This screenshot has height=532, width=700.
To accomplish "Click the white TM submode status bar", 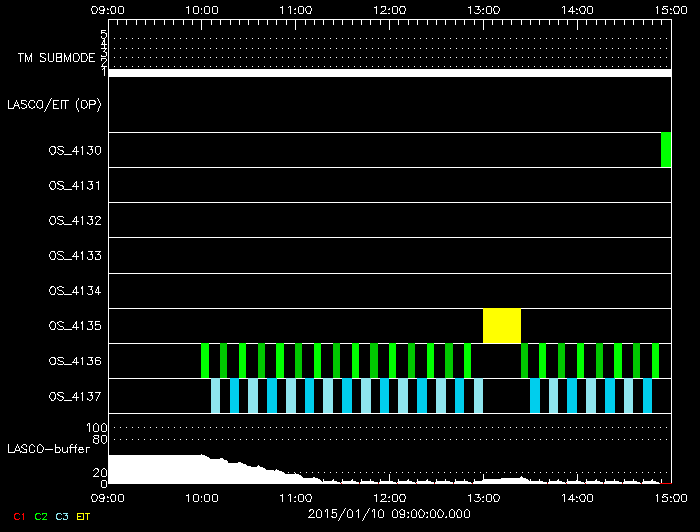I will pyautogui.click(x=389, y=72).
